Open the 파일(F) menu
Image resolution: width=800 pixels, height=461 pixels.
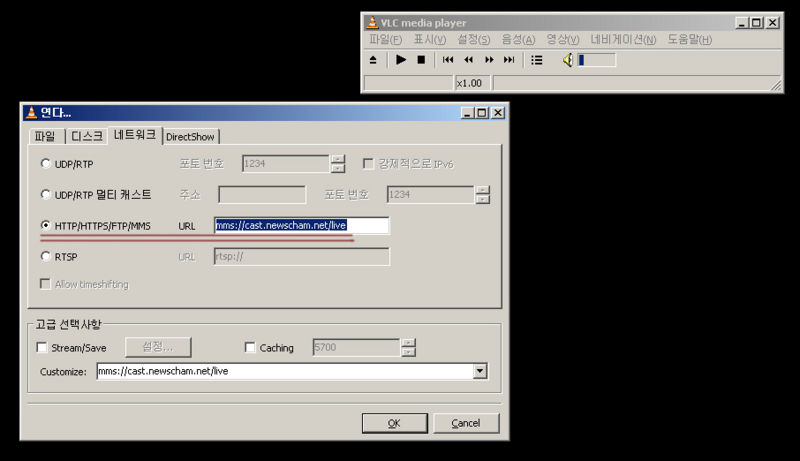[x=385, y=40]
